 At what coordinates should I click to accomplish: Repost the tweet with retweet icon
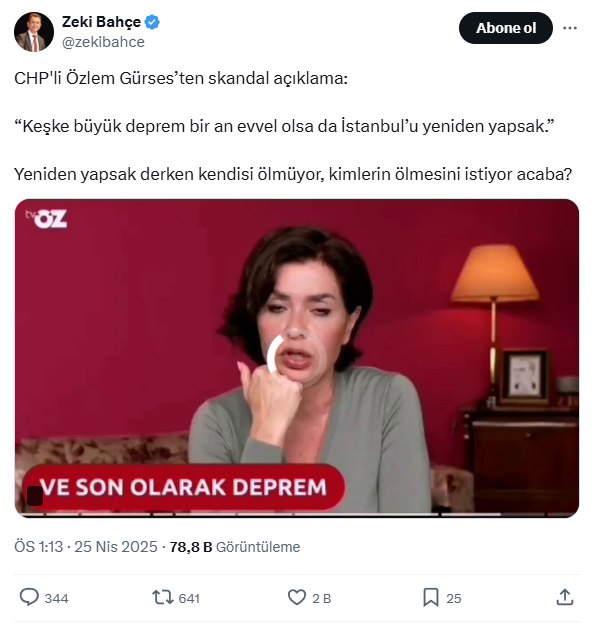click(163, 597)
